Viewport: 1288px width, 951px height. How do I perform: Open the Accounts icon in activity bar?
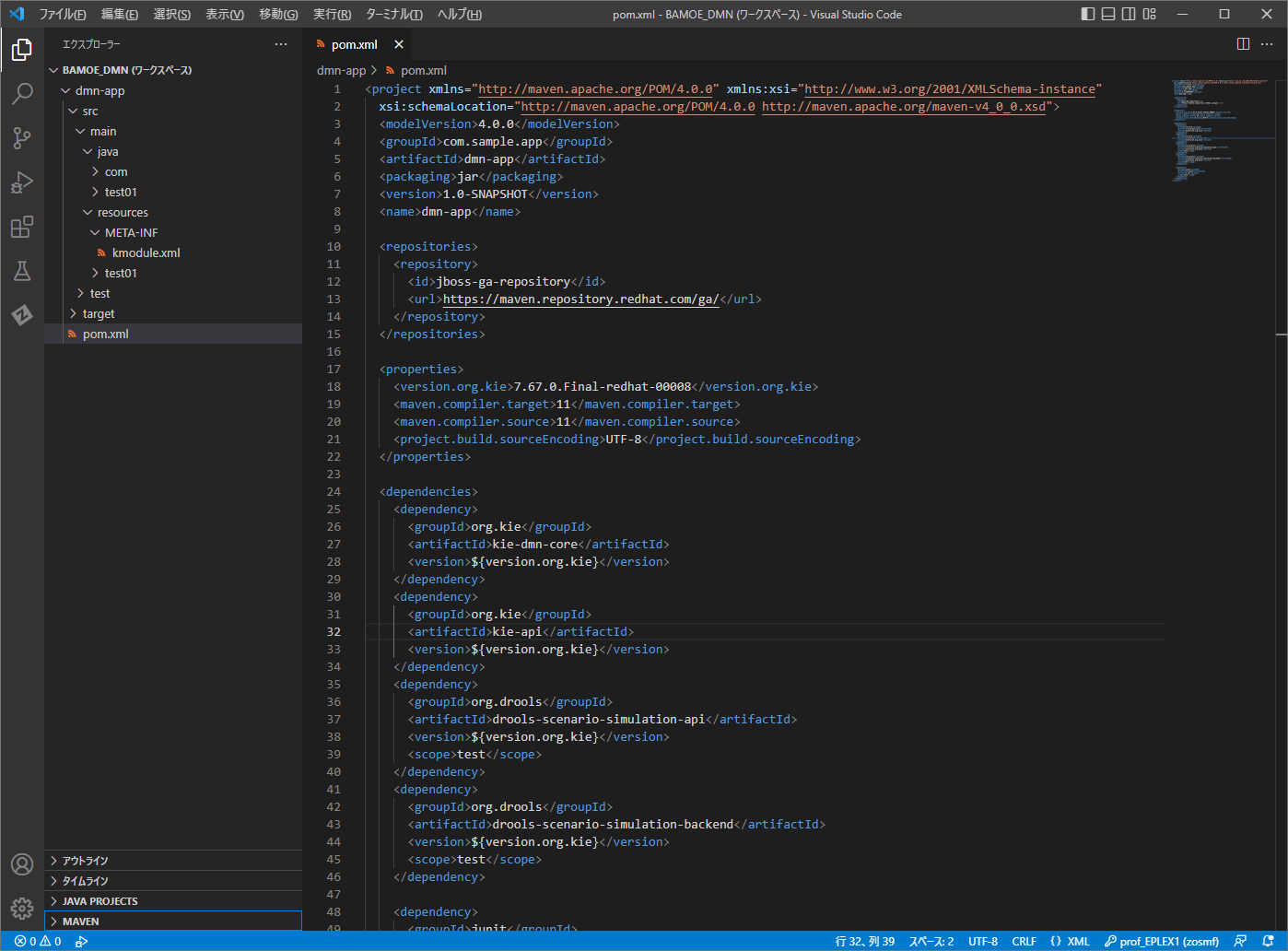coord(22,864)
